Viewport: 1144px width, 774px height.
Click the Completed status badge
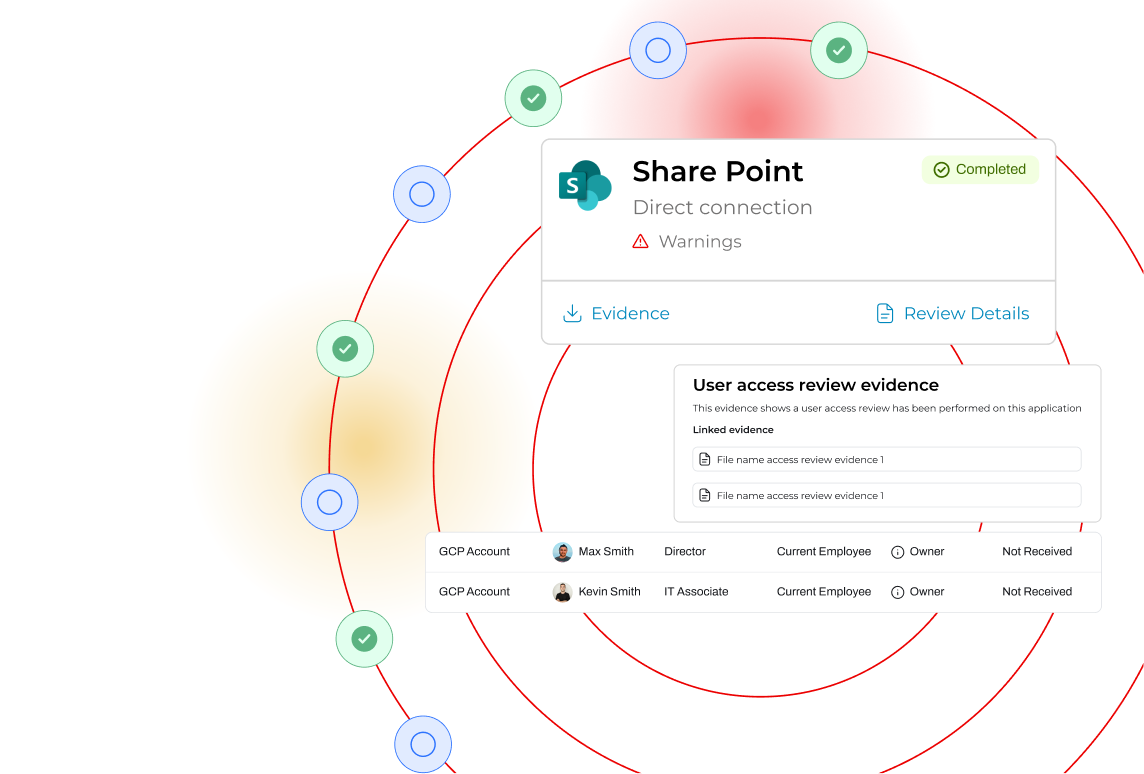981,170
